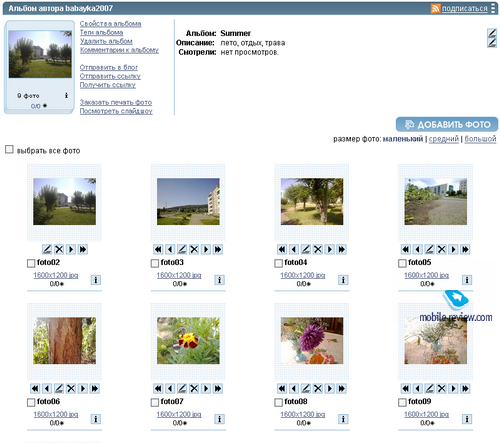Move foto05 one step right arrow
Screen dimensions: 500x443
pyautogui.click(x=453, y=249)
